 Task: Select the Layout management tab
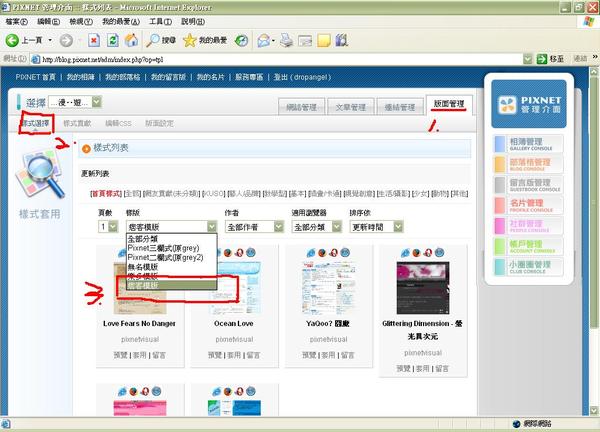coord(449,104)
